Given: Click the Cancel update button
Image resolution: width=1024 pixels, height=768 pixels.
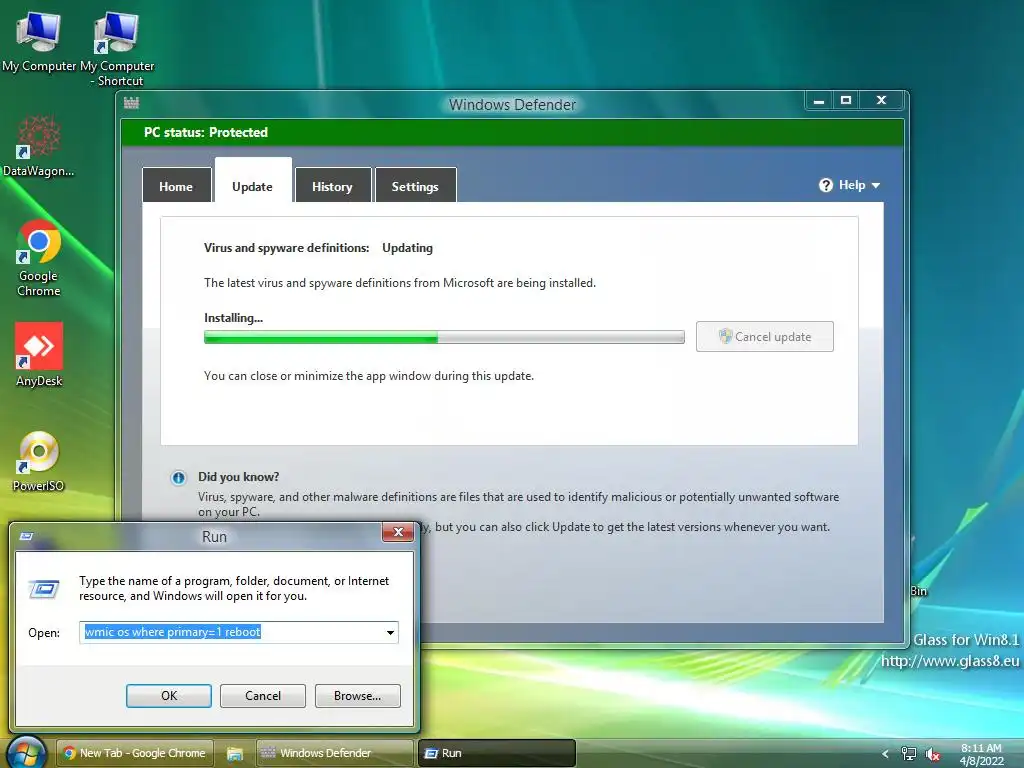Looking at the screenshot, I should click(x=765, y=337).
